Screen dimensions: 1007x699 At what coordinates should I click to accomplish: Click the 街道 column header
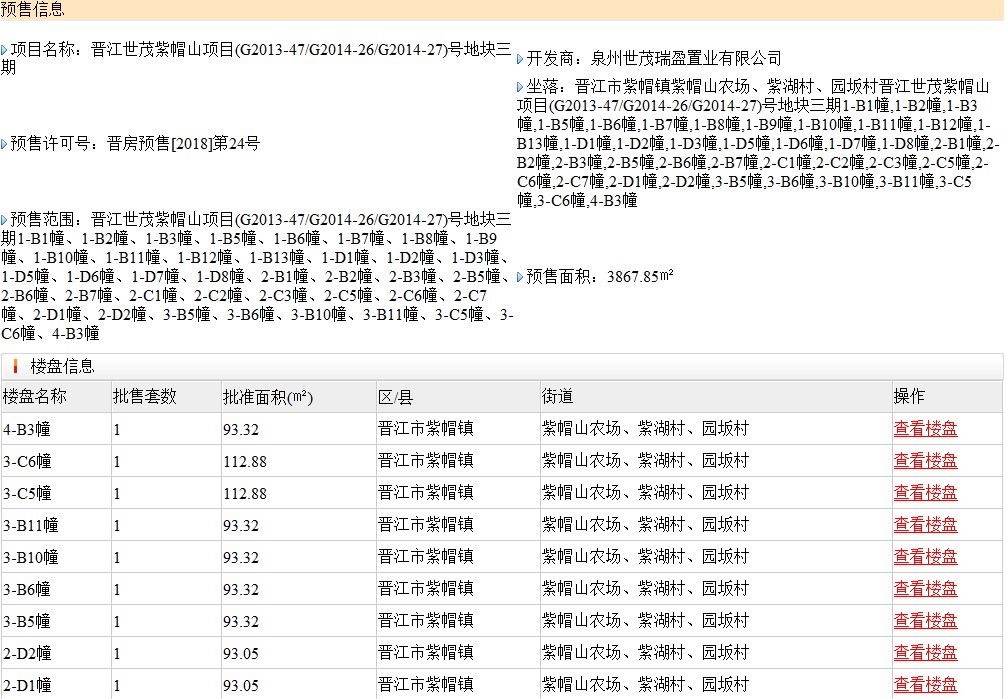pyautogui.click(x=558, y=397)
